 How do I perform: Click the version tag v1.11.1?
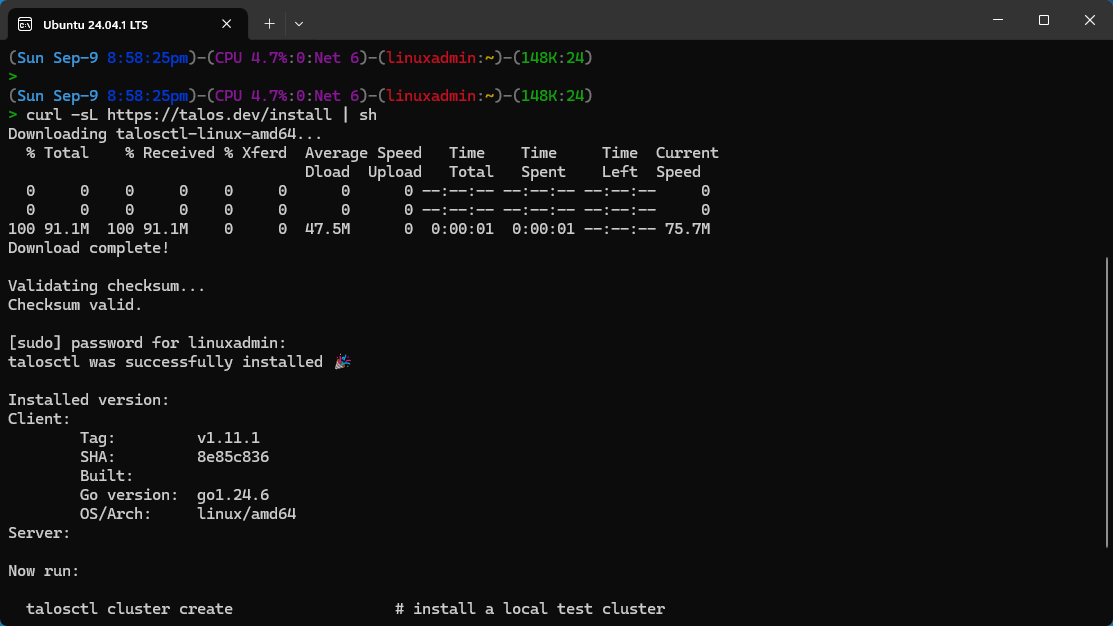(229, 438)
